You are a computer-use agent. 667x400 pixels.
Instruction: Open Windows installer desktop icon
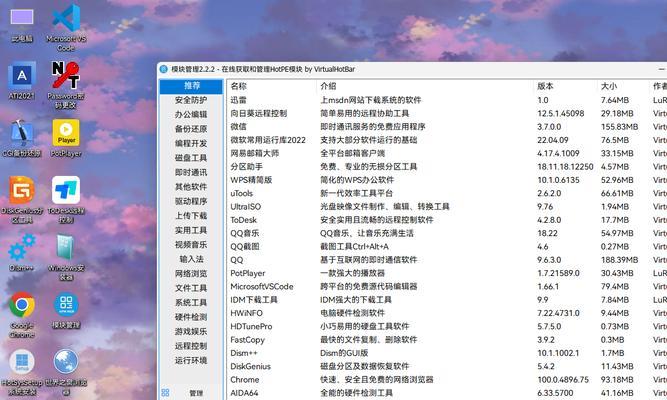click(x=66, y=257)
